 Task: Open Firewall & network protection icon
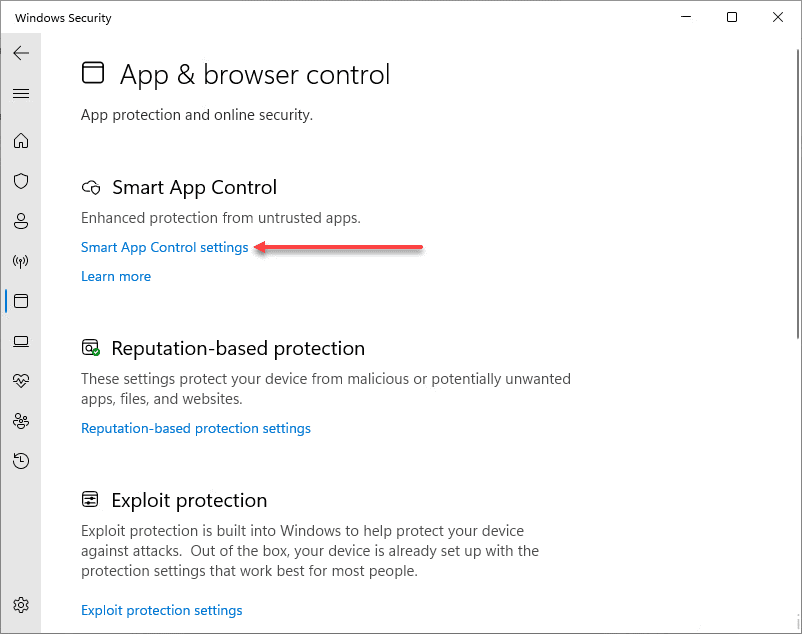click(x=21, y=261)
